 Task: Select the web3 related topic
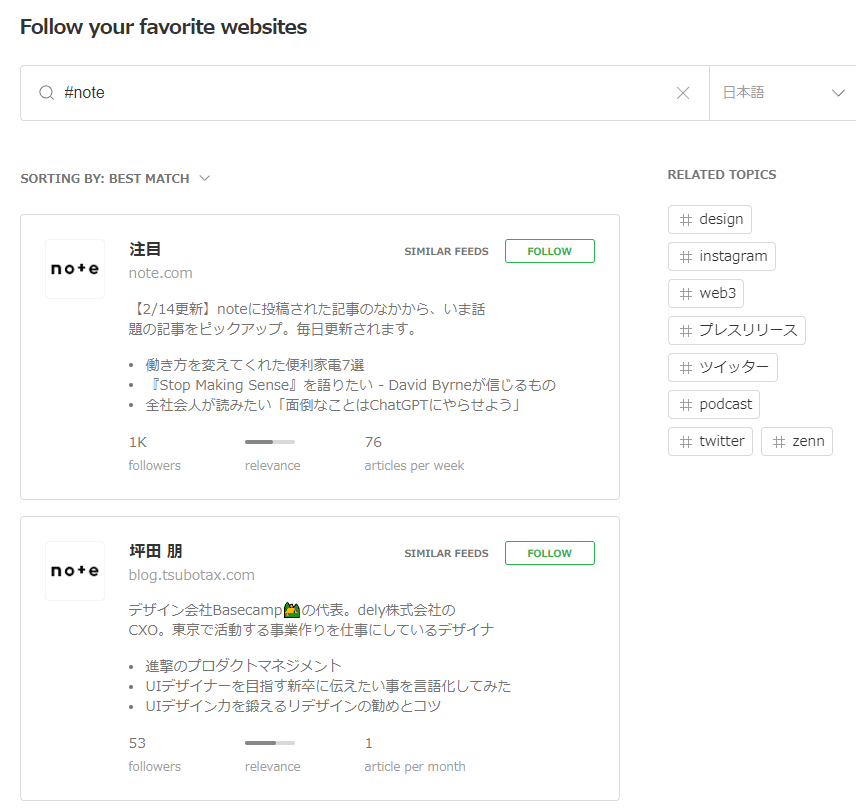point(706,293)
